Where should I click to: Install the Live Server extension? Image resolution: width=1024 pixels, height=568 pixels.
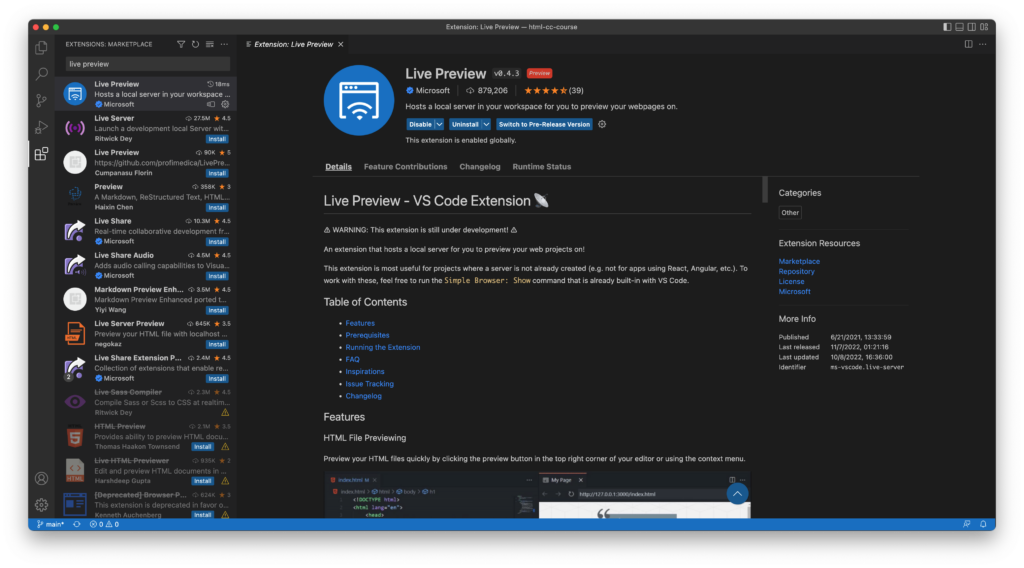(217, 139)
